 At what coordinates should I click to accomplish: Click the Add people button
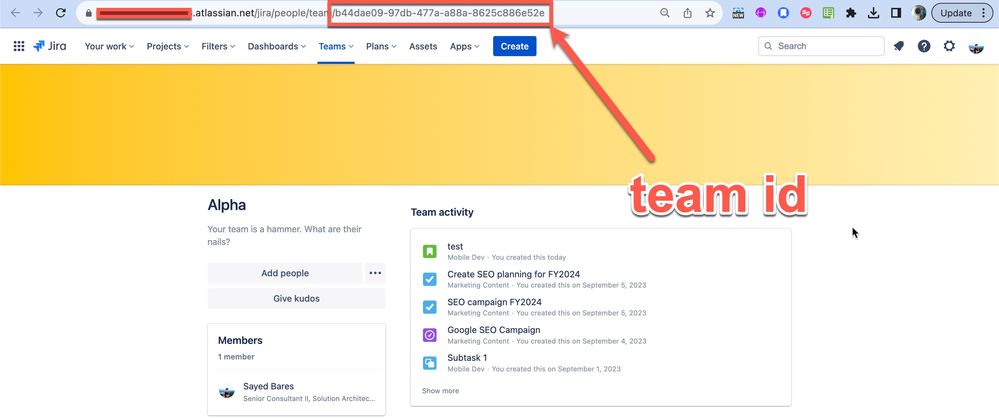coord(285,273)
